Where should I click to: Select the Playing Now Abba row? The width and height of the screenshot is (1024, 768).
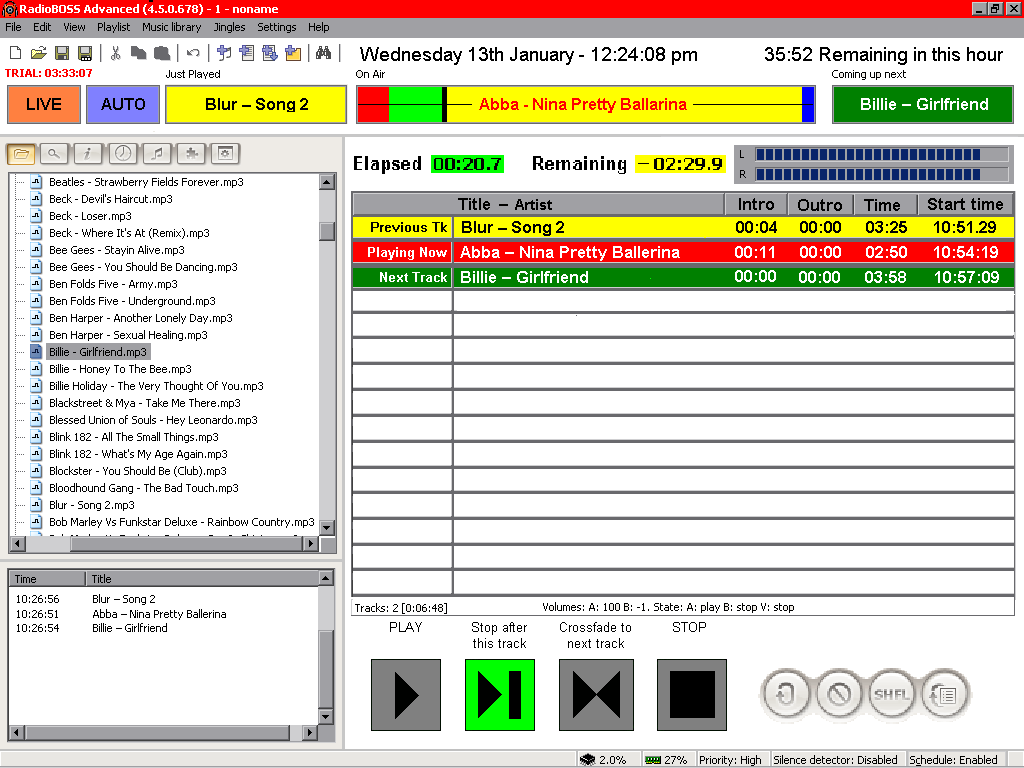coord(683,252)
